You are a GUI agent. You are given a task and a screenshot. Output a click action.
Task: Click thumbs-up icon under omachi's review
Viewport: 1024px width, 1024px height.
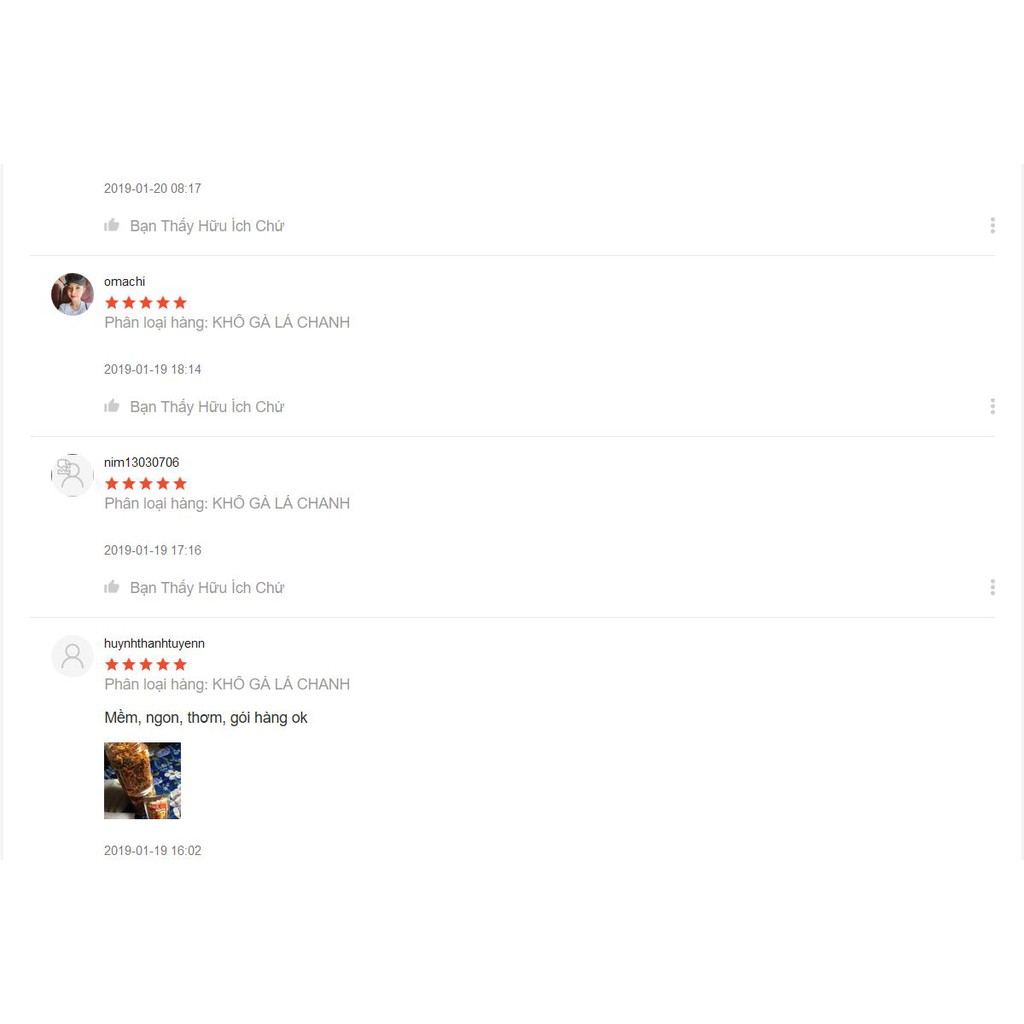point(112,406)
